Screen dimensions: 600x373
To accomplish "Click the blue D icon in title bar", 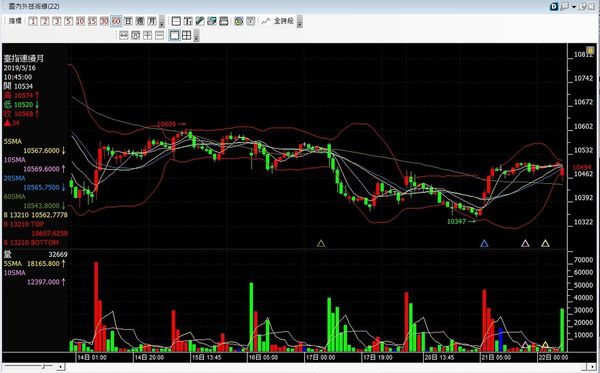I will pyautogui.click(x=554, y=7).
